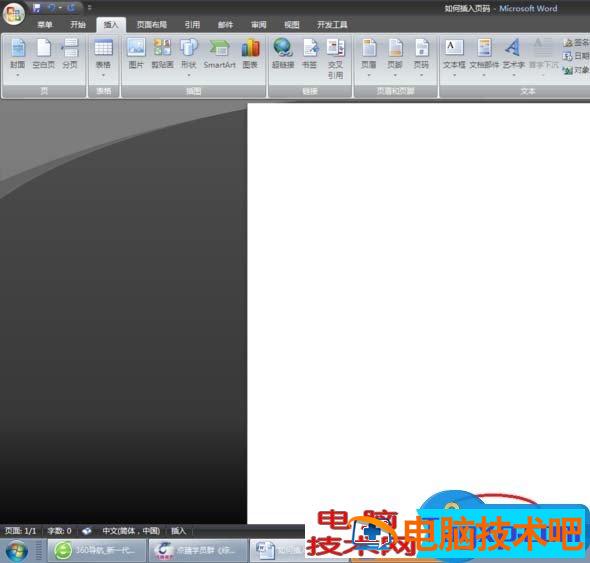Insert a page break (分页)

point(70,54)
